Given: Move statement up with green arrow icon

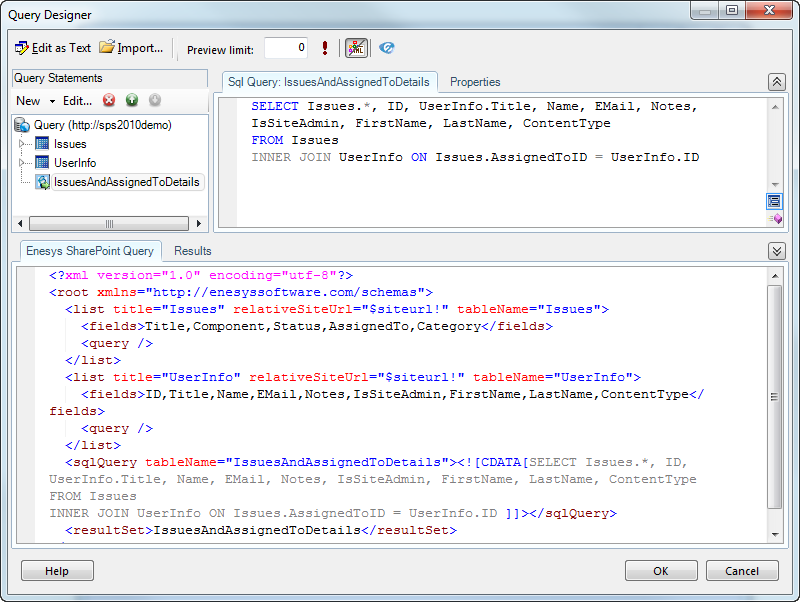Looking at the screenshot, I should click(x=132, y=100).
